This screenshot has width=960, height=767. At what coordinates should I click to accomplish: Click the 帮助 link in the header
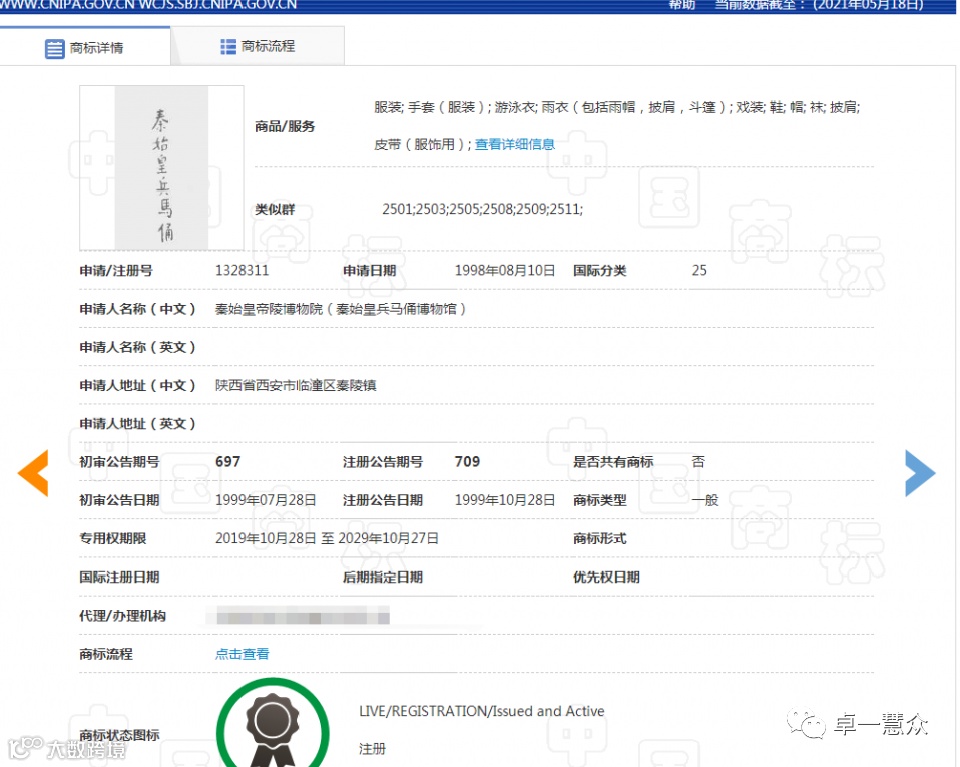click(681, 5)
